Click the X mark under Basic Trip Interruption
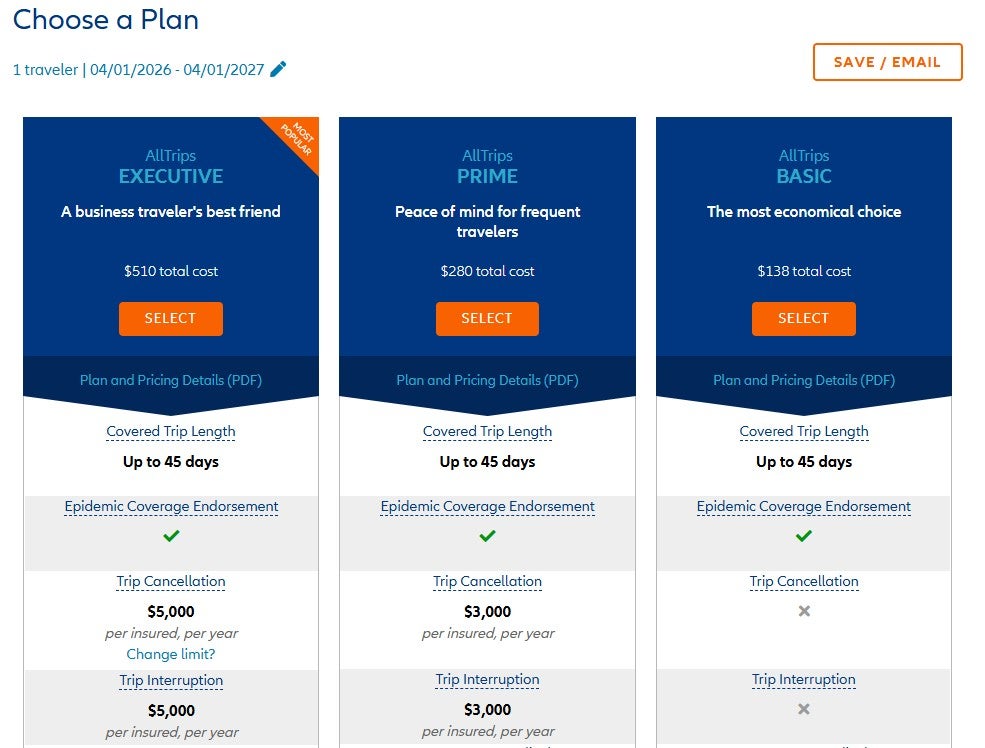The height and width of the screenshot is (748, 985). tap(803, 708)
